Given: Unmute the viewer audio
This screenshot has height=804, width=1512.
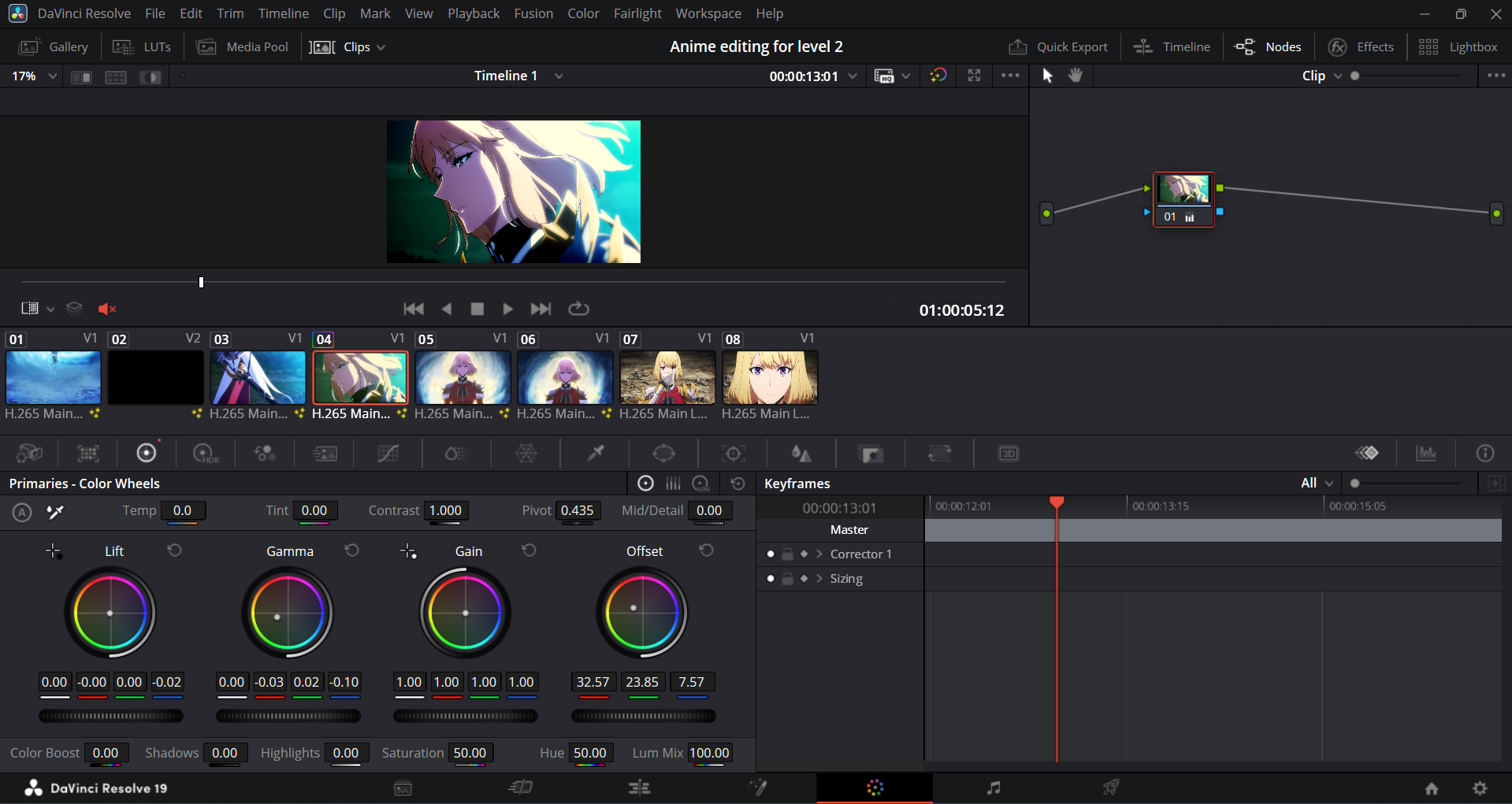Looking at the screenshot, I should [107, 309].
